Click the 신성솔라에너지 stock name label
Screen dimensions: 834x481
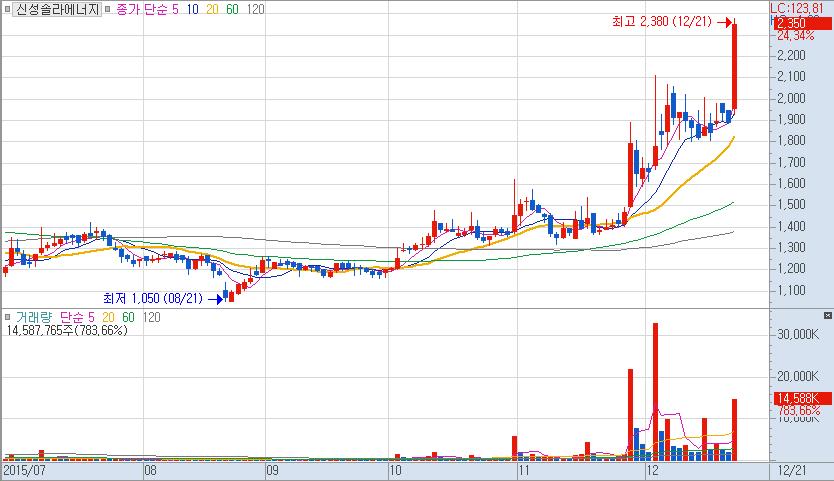pyautogui.click(x=57, y=9)
